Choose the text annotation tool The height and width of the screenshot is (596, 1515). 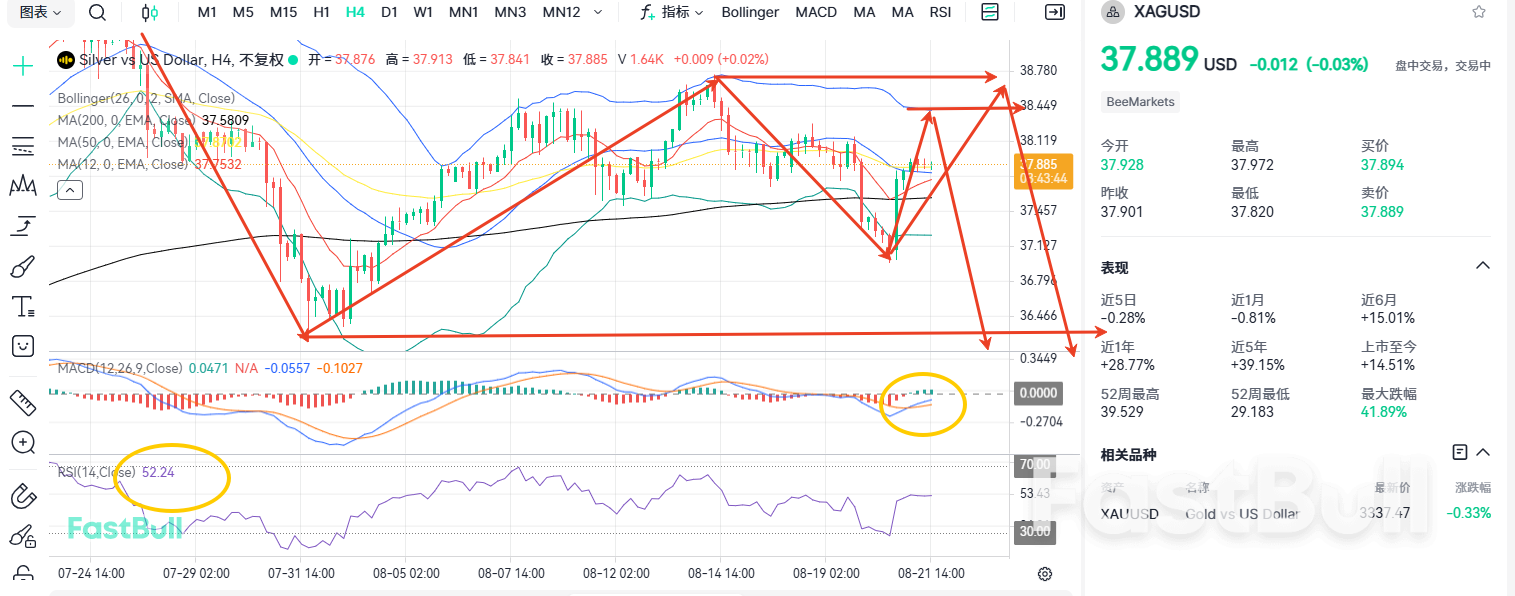pos(22,307)
